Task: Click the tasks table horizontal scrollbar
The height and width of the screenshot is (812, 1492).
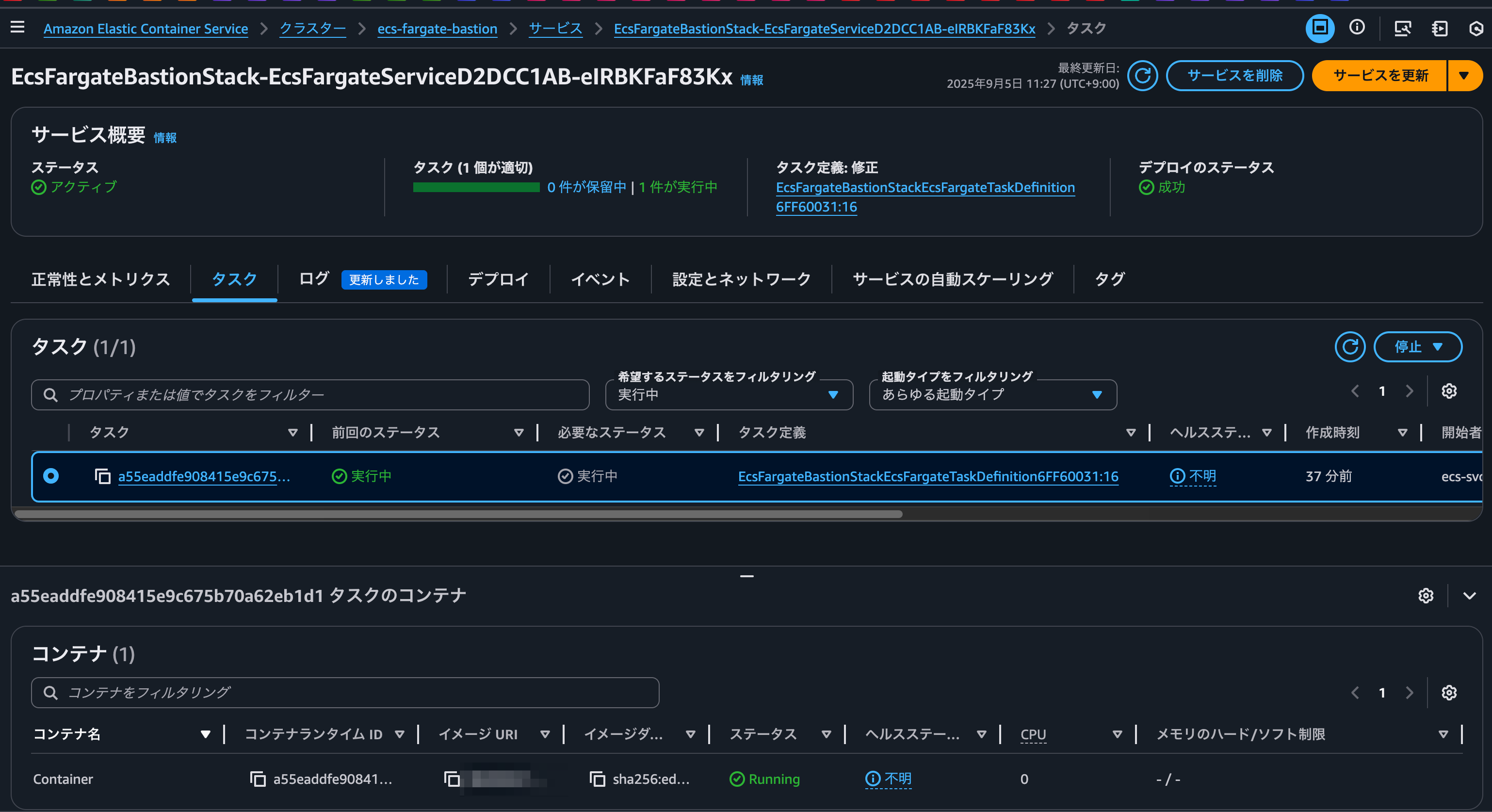Action: pyautogui.click(x=458, y=514)
